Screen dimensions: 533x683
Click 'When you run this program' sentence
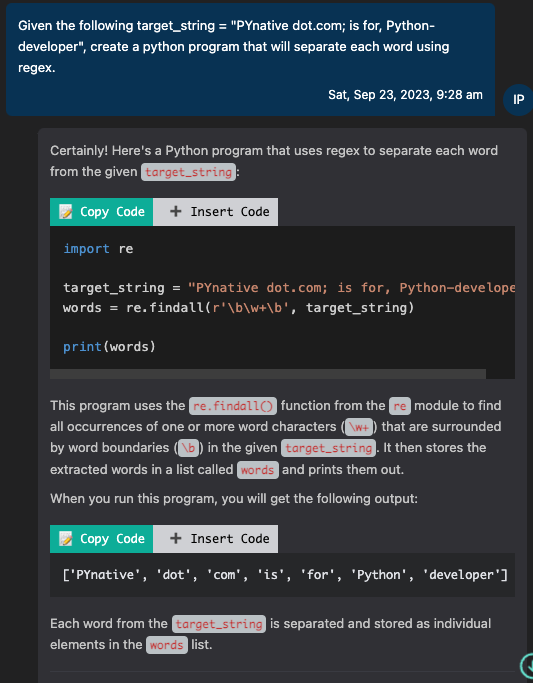pyautogui.click(x=234, y=498)
